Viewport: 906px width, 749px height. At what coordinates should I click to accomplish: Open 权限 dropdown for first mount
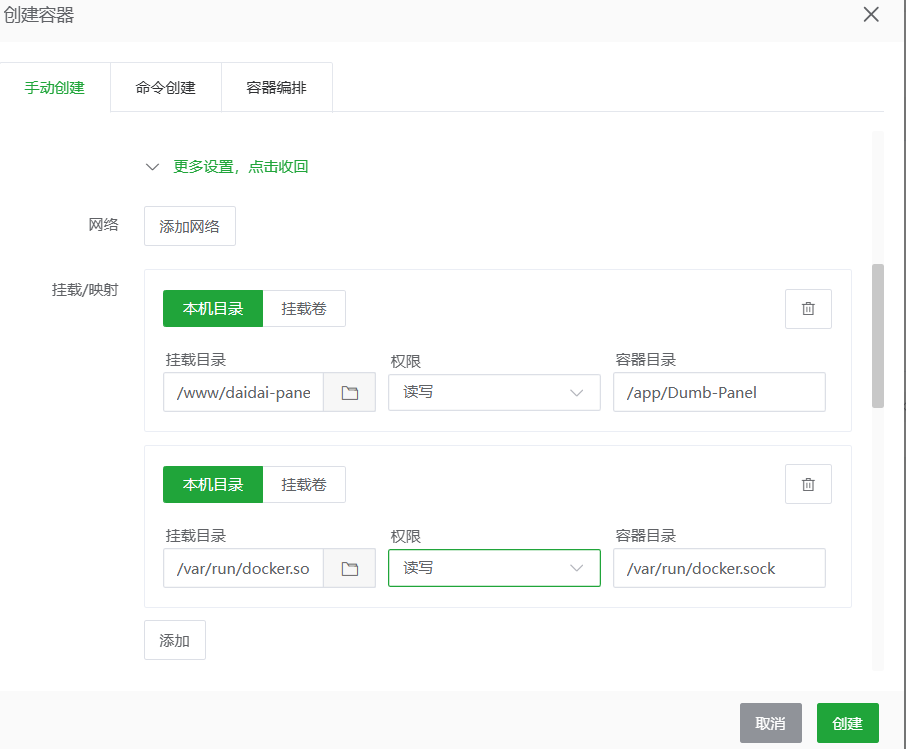tap(494, 393)
